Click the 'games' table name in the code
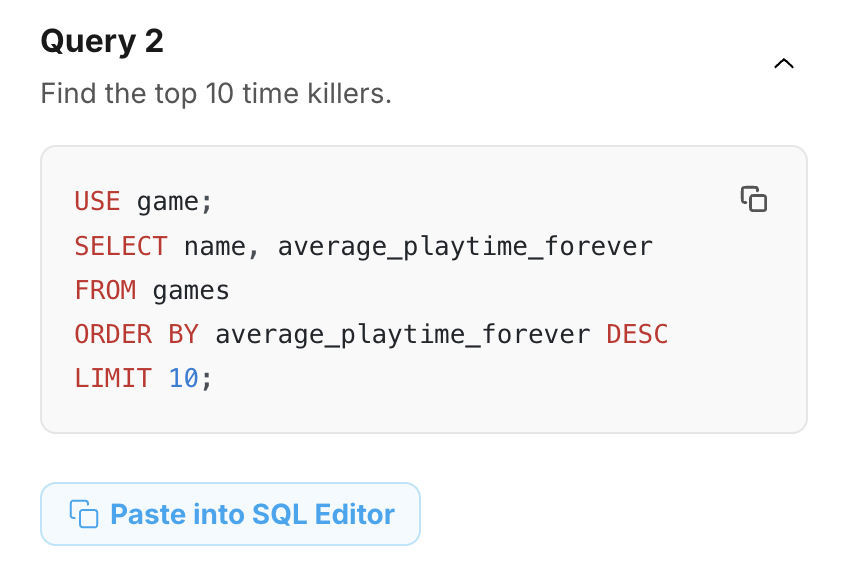Screen dimensions: 846x570 click(x=191, y=291)
